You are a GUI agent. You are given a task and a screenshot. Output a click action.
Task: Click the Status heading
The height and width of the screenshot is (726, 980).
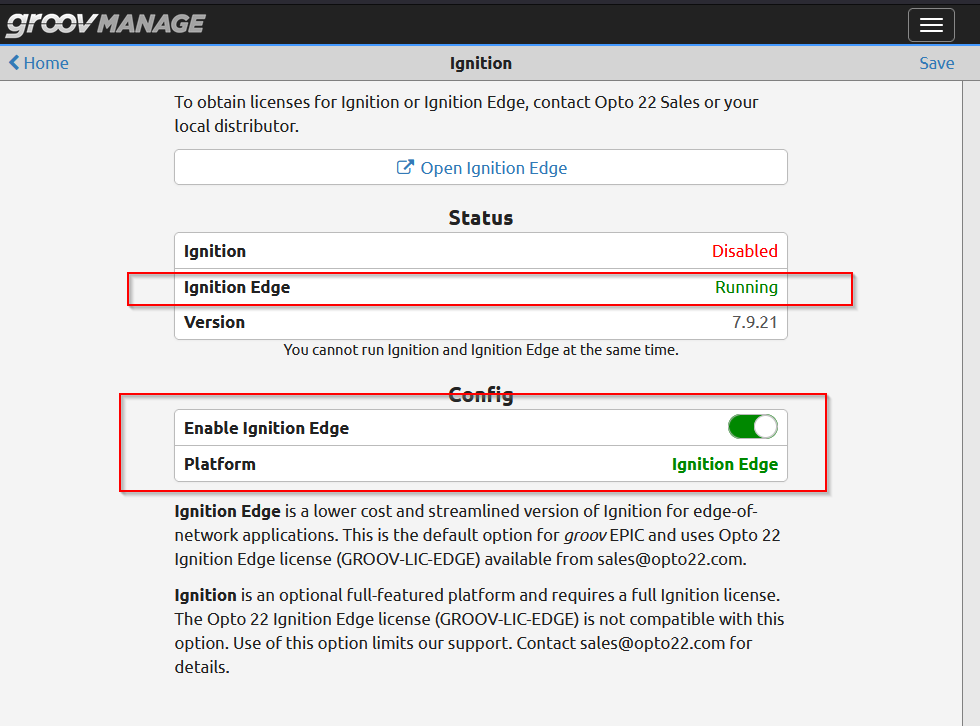(481, 218)
